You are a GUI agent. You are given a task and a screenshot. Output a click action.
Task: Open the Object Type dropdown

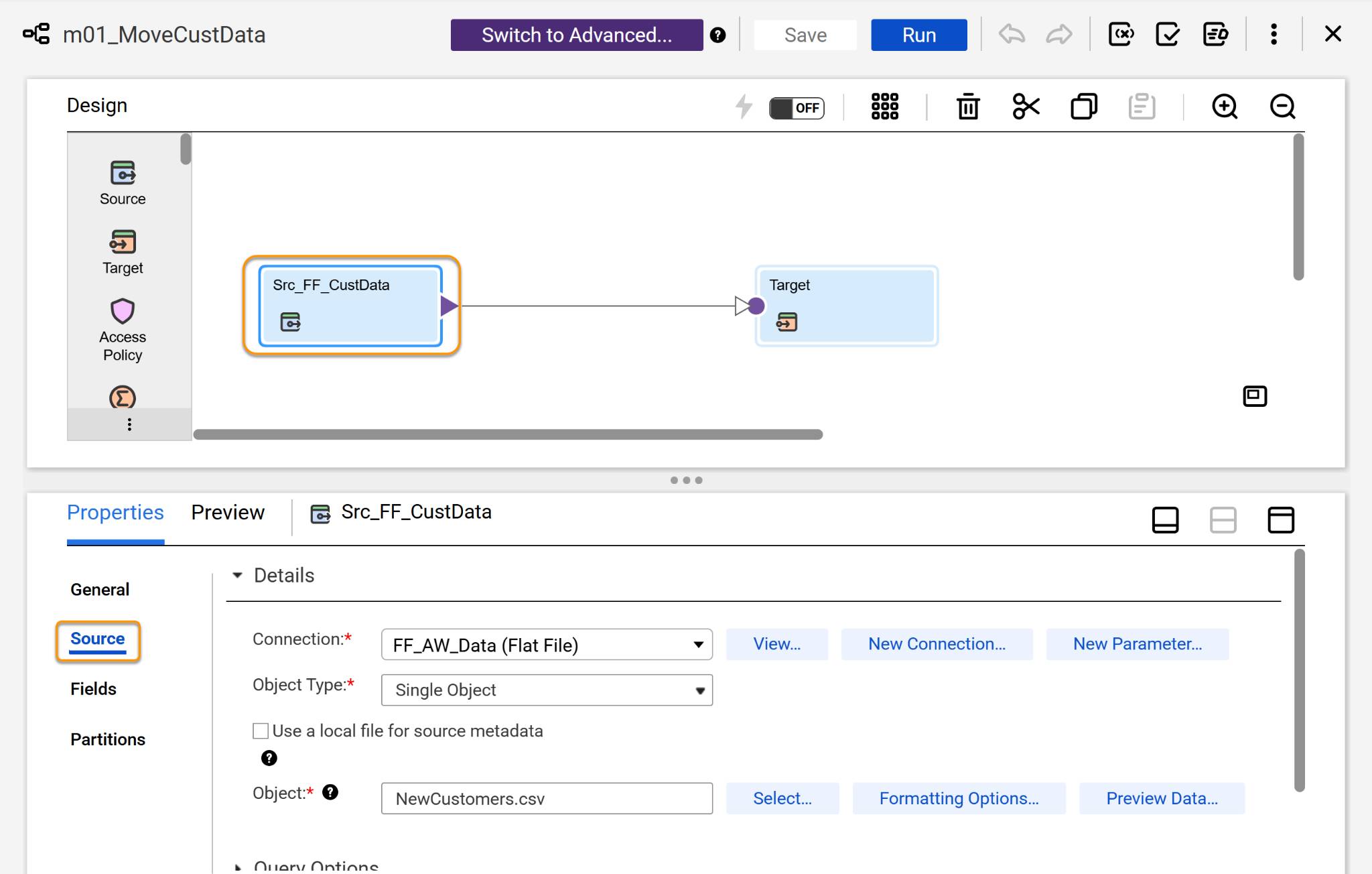coord(547,690)
